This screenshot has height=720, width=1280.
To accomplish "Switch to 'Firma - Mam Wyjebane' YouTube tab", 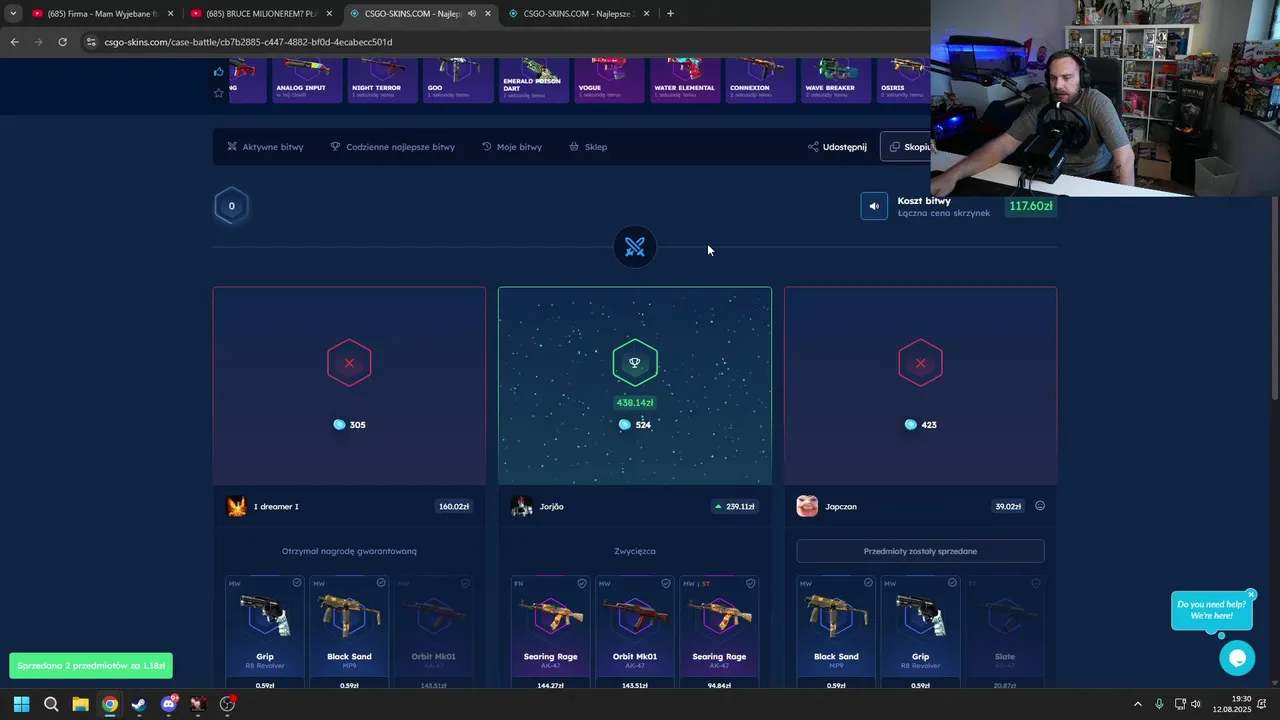I will (103, 13).
